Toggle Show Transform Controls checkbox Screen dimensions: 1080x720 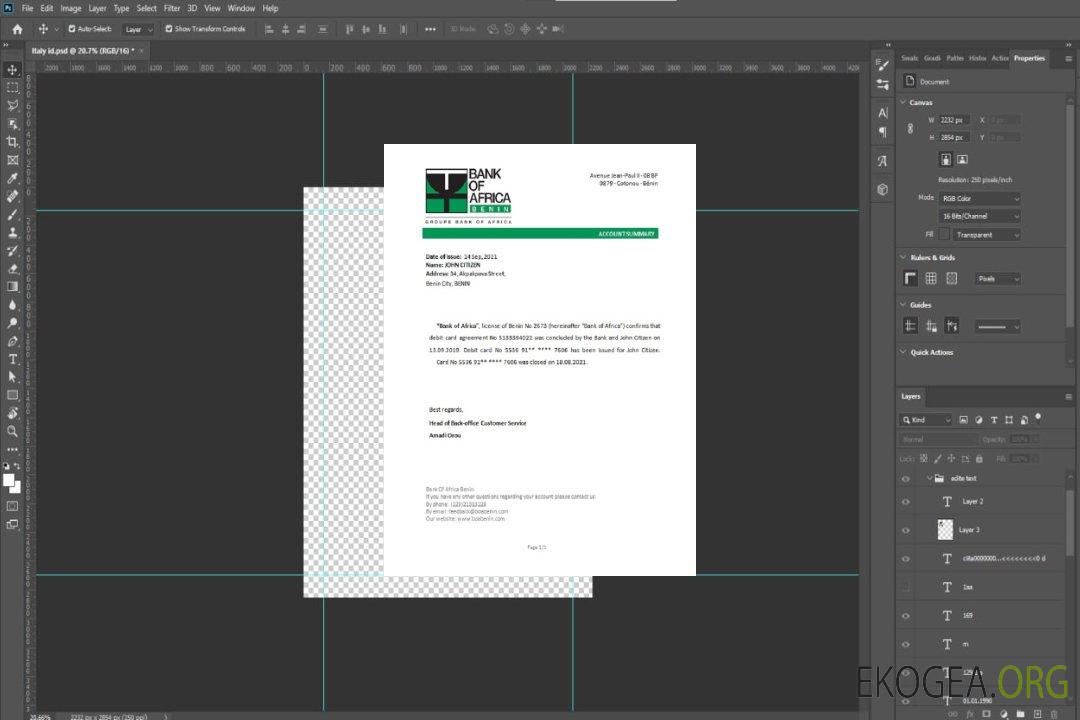[169, 29]
